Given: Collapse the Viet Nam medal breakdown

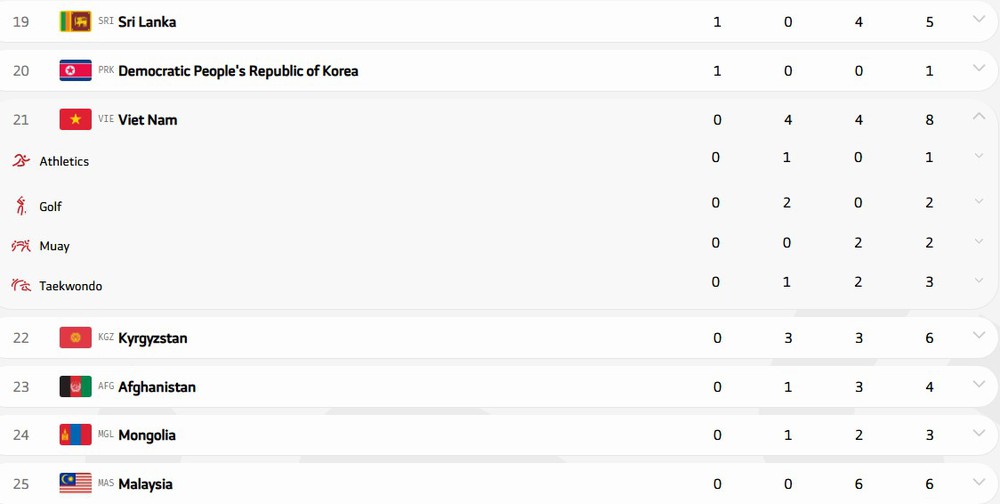Looking at the screenshot, I should pos(979,117).
